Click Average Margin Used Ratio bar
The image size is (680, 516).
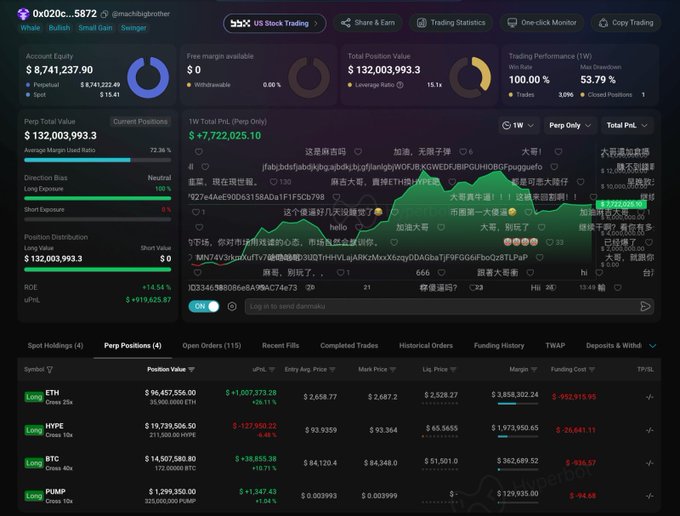(x=98, y=160)
